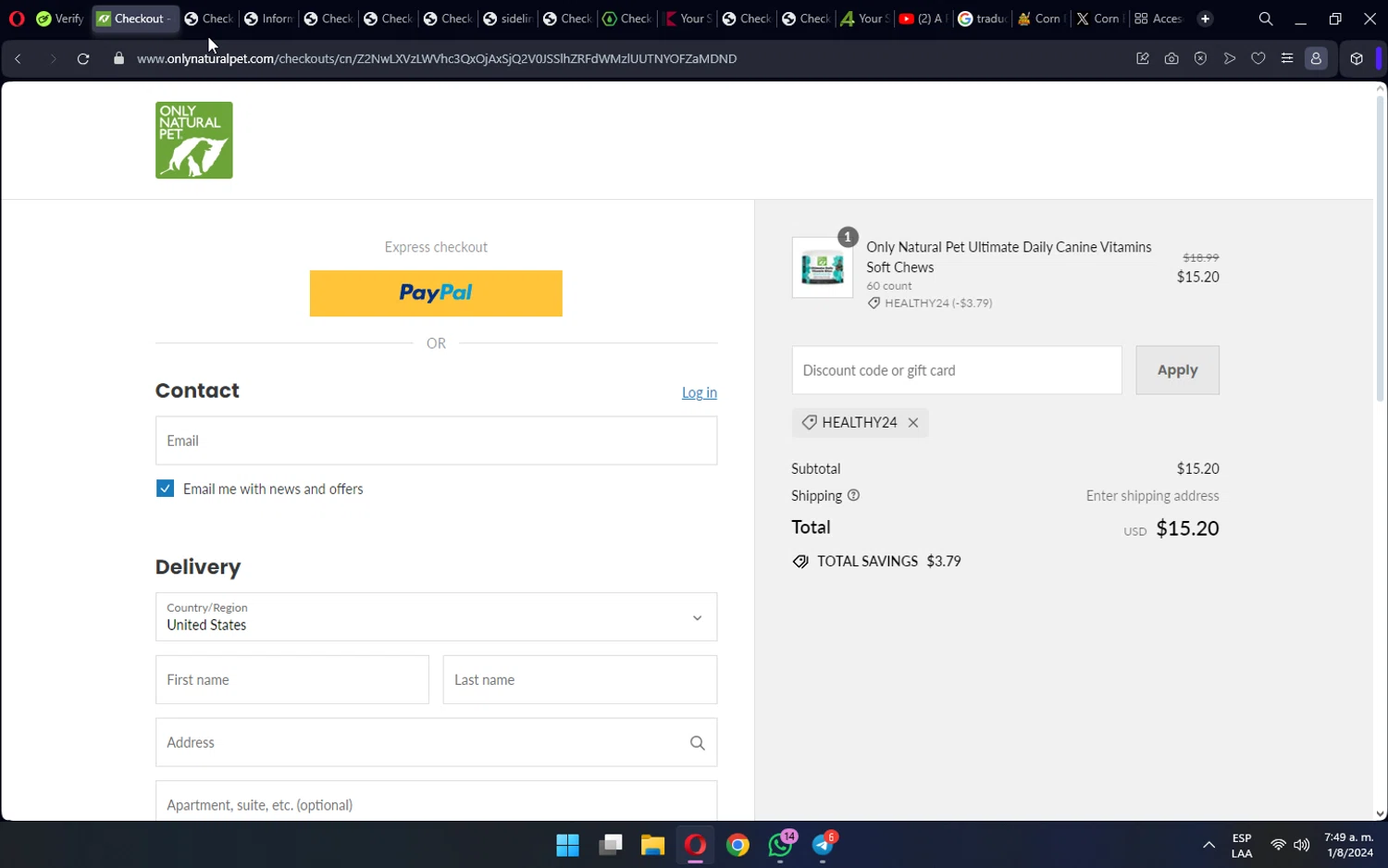Viewport: 1388px width, 868px height.
Task: Click the First name field
Action: coord(292,680)
